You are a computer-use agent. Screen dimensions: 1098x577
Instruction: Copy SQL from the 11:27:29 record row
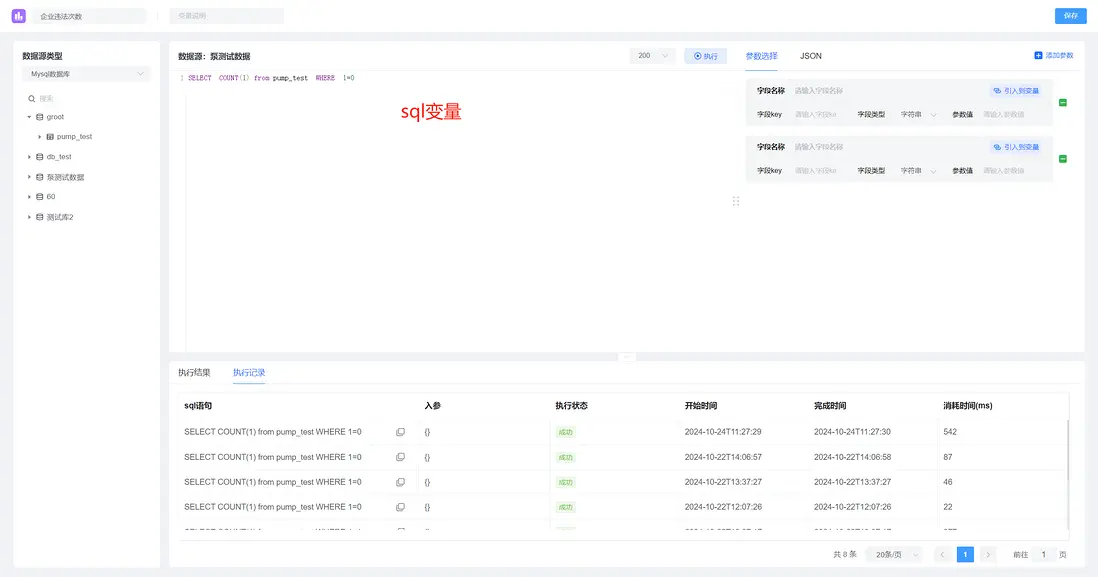(401, 432)
